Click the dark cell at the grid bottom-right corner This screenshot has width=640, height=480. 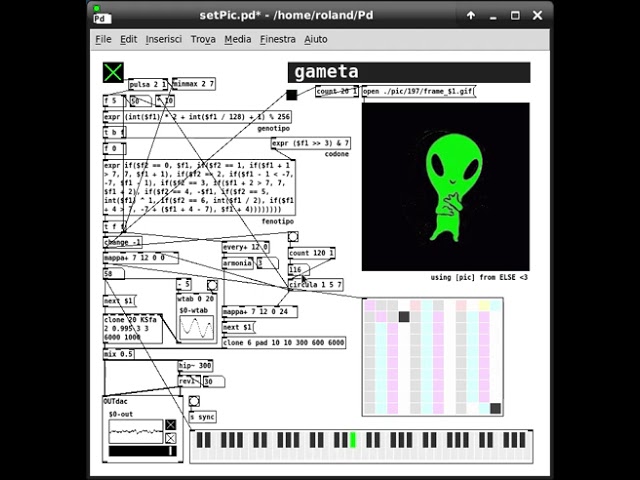pyautogui.click(x=496, y=408)
